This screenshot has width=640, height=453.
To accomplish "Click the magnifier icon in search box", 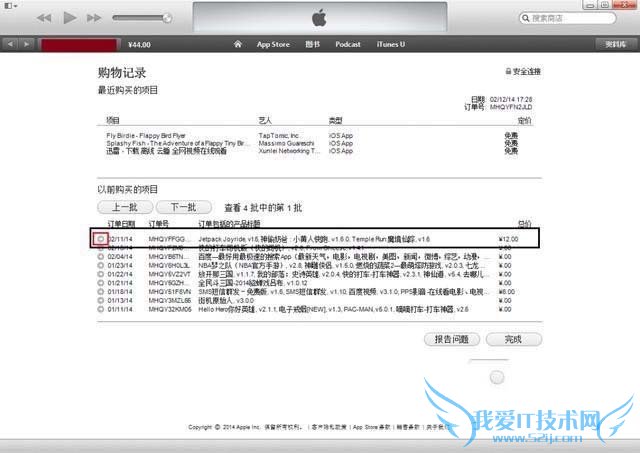I will pos(526,18).
